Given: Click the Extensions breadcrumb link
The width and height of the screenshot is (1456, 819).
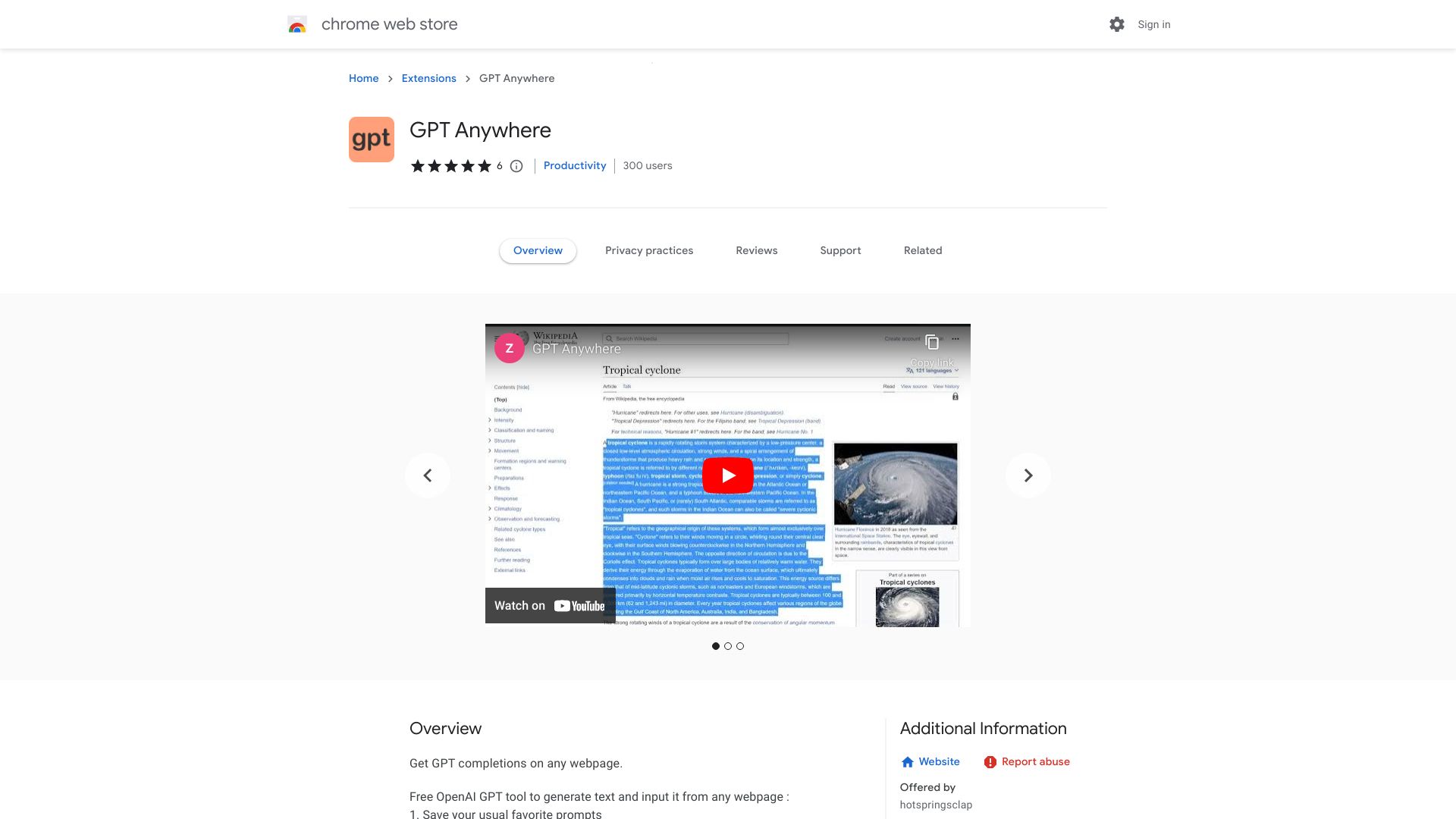Looking at the screenshot, I should 428,78.
